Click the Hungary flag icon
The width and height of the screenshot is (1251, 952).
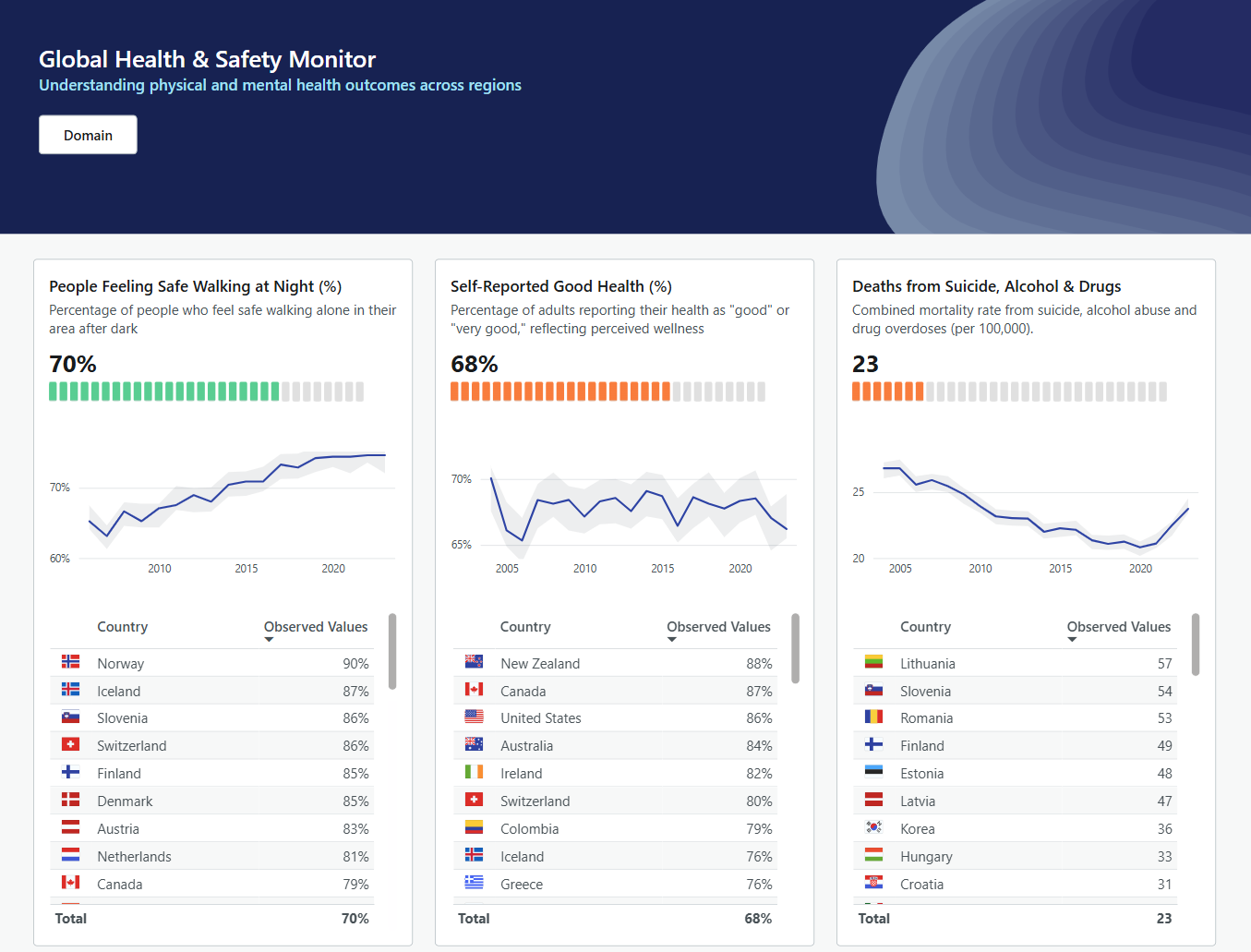875,855
